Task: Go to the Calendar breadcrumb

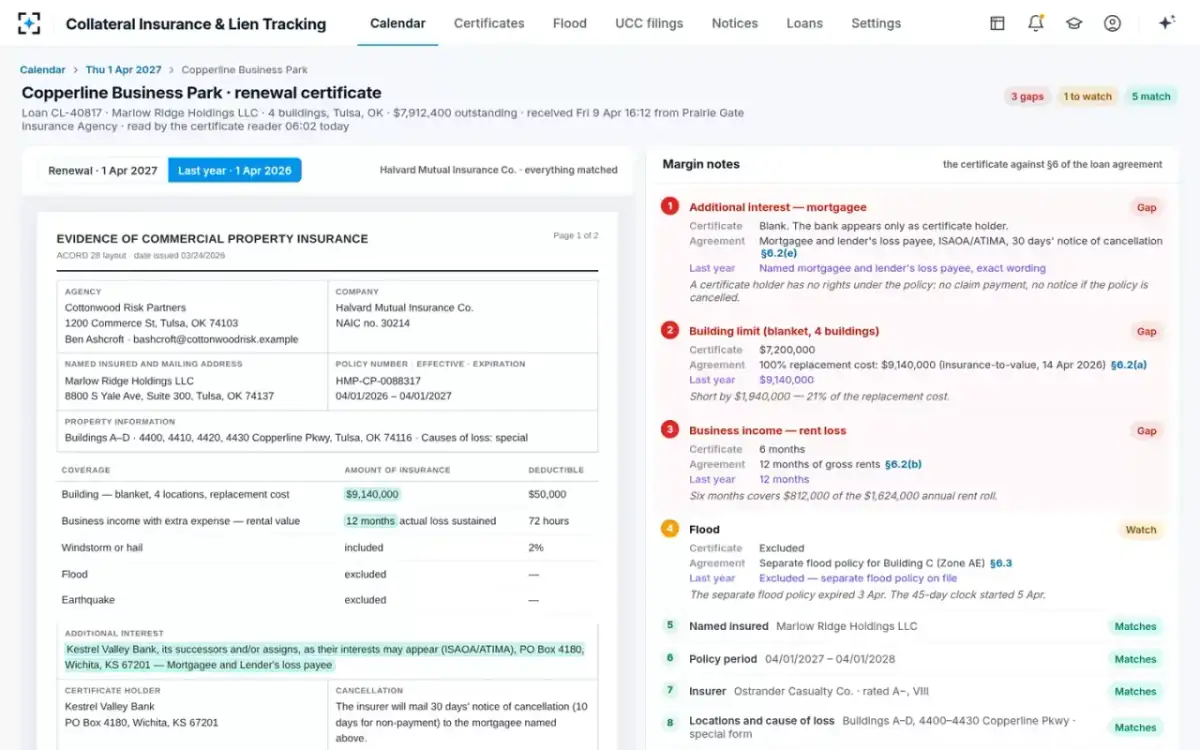Action: pyautogui.click(x=43, y=70)
